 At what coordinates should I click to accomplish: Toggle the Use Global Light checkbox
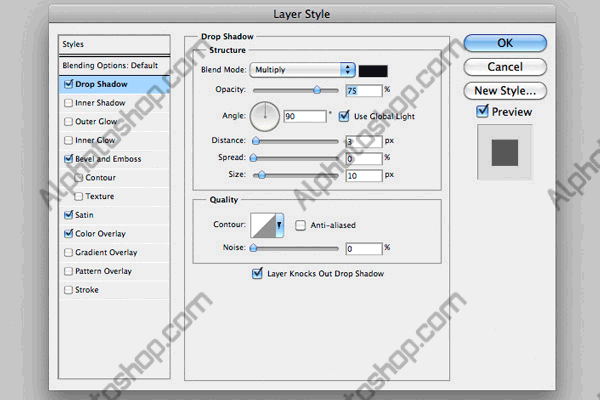[344, 116]
